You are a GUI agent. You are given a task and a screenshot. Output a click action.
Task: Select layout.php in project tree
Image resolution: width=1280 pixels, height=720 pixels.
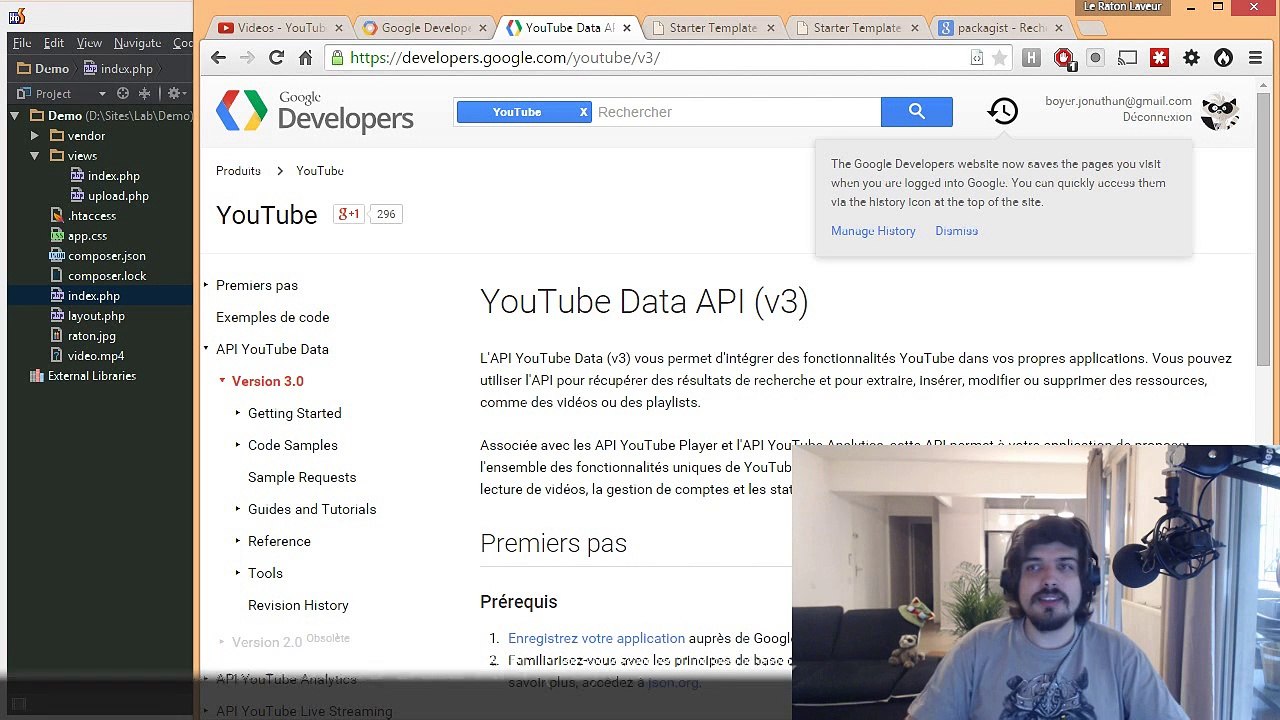coord(88,316)
